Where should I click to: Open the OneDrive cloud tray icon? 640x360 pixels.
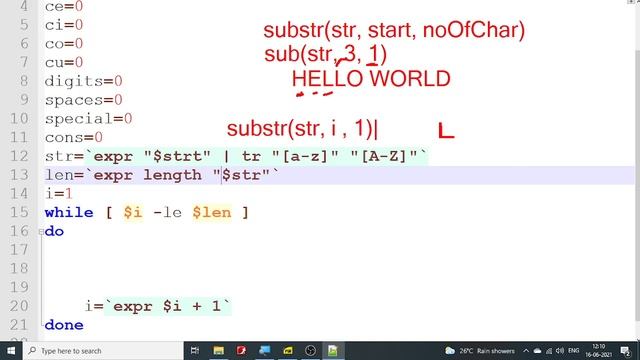537,351
